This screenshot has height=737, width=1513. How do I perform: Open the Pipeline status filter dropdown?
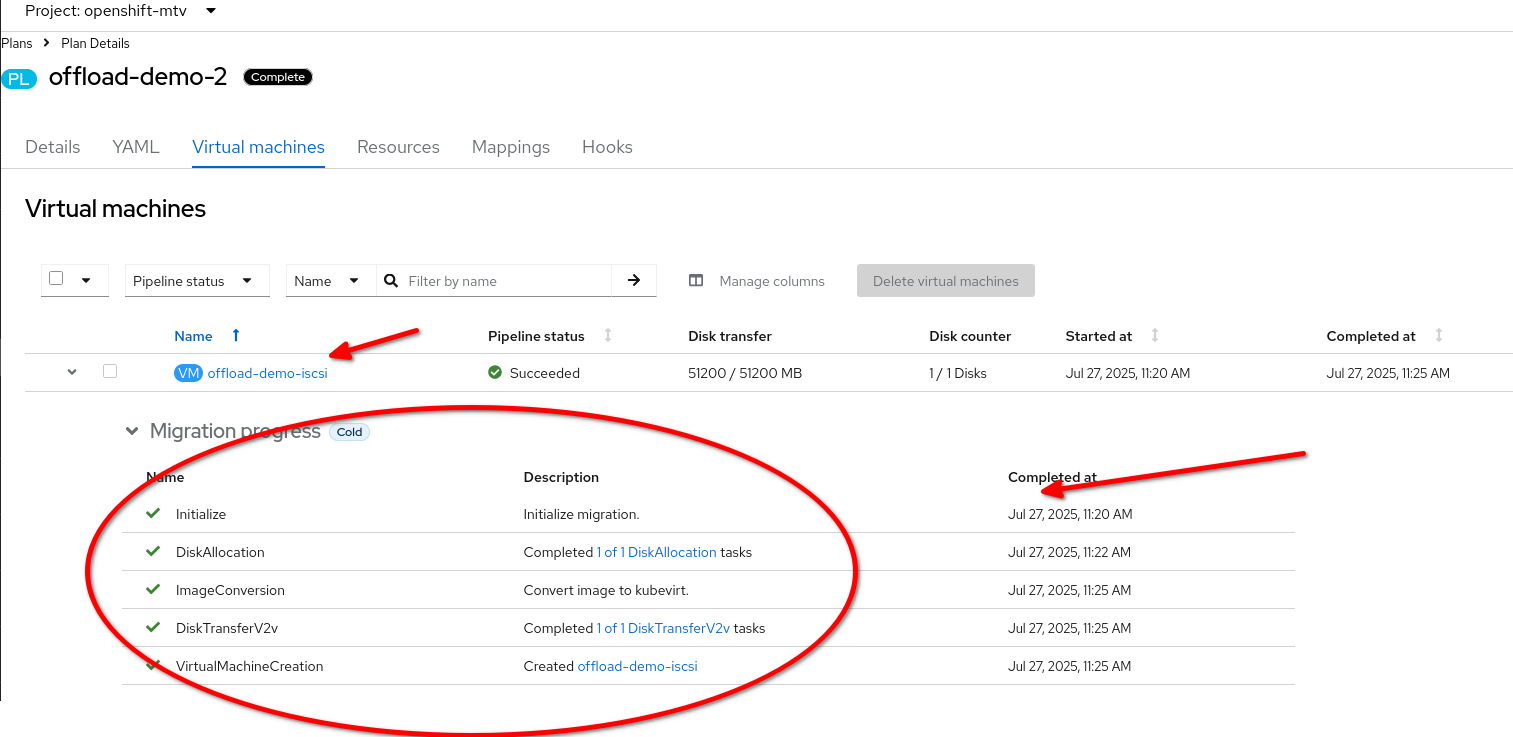[197, 281]
